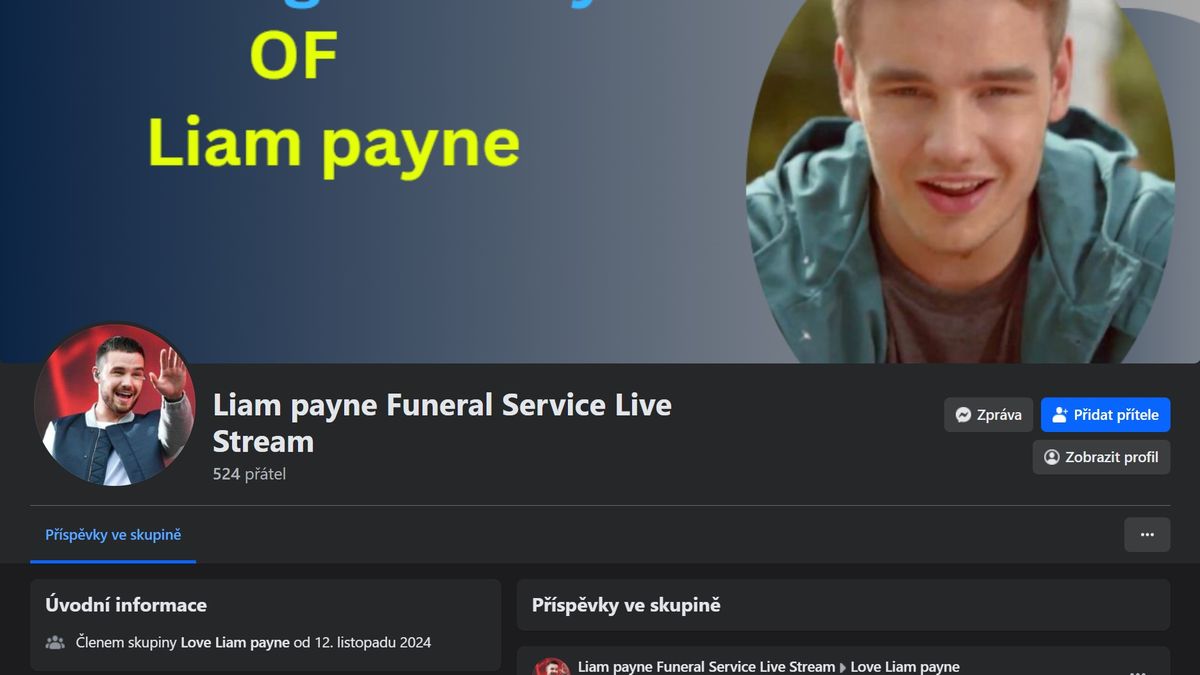Open the cover photo circular portrait
The height and width of the screenshot is (675, 1200).
point(960,181)
